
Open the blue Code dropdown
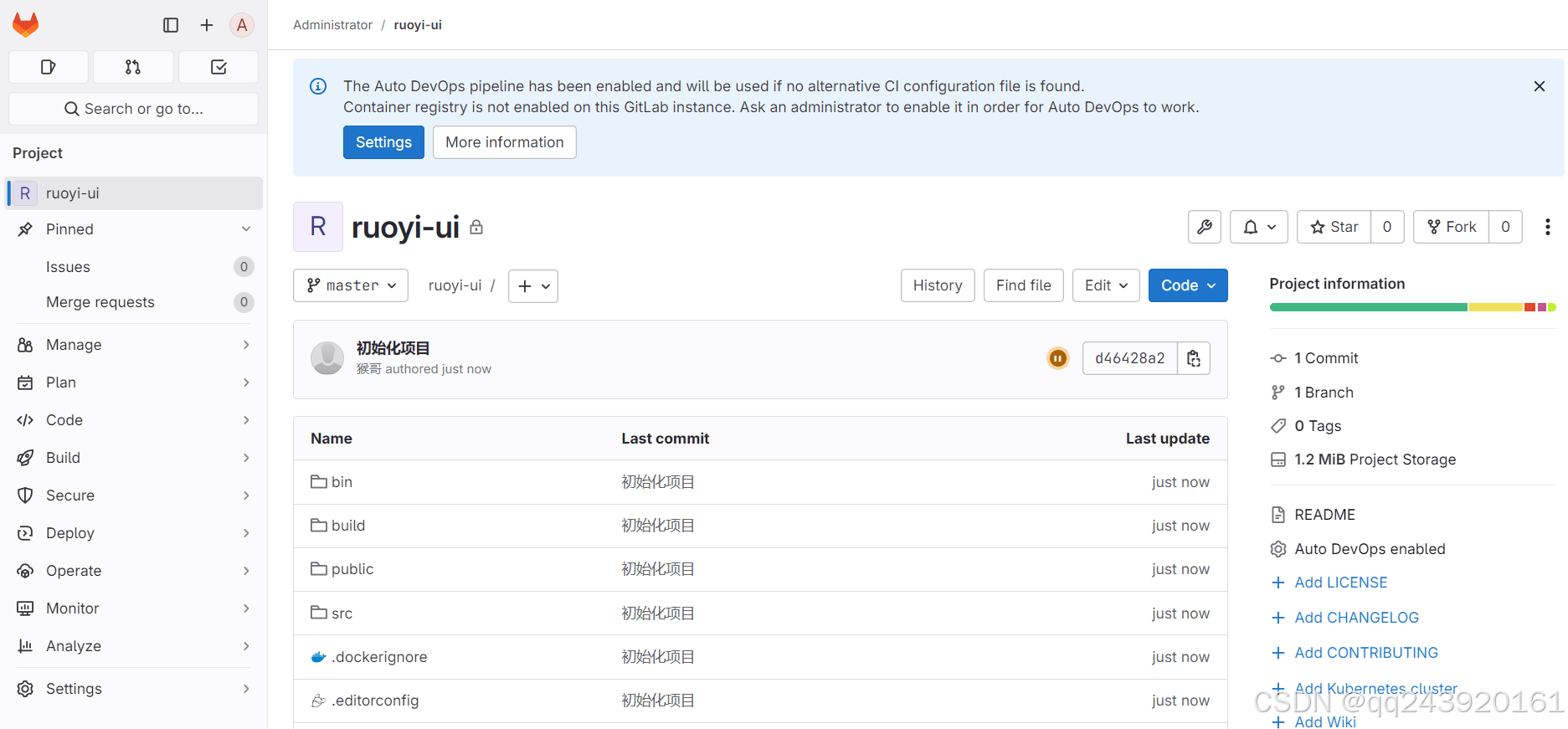pos(1187,285)
